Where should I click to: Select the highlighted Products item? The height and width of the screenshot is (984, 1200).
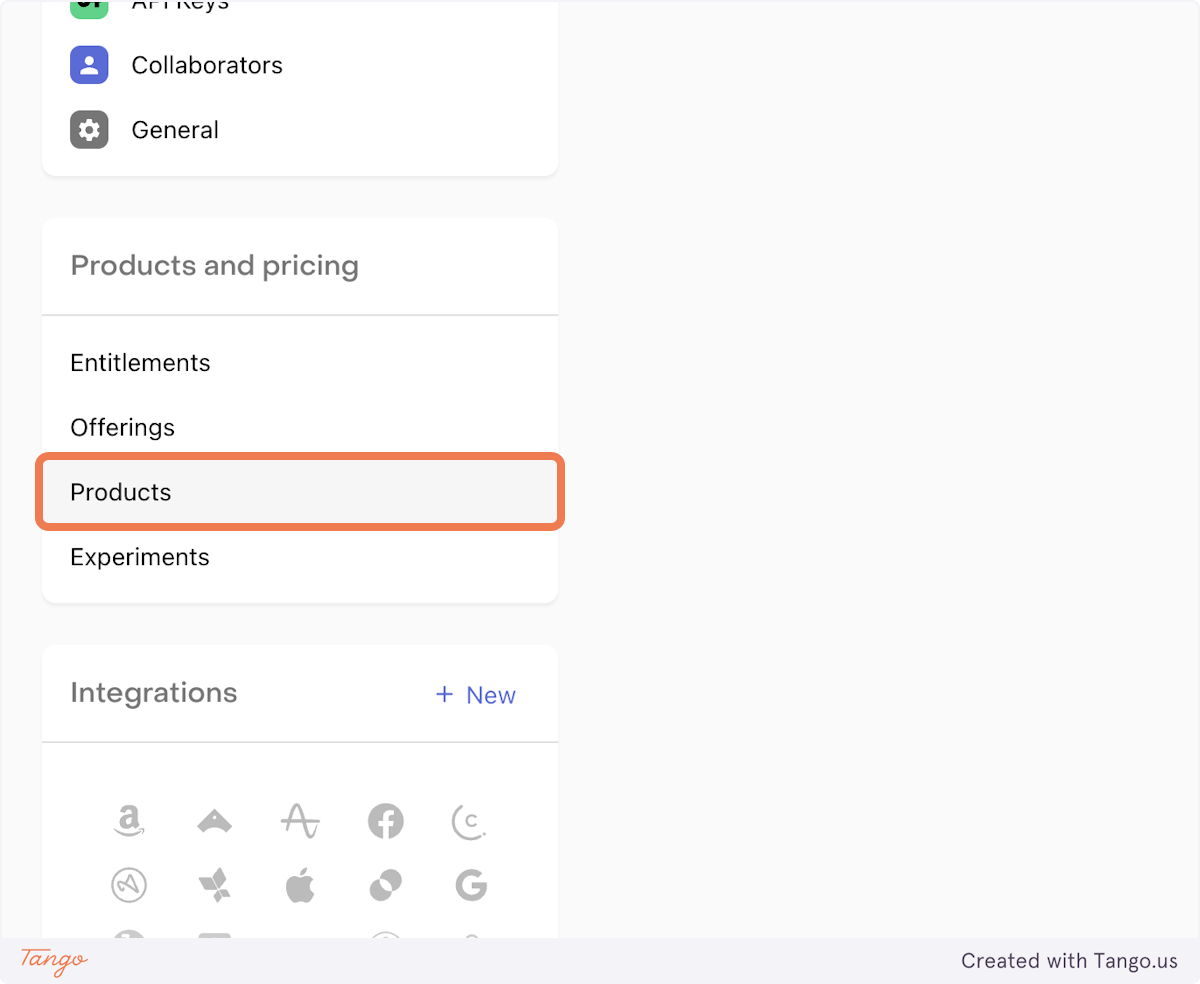click(120, 492)
